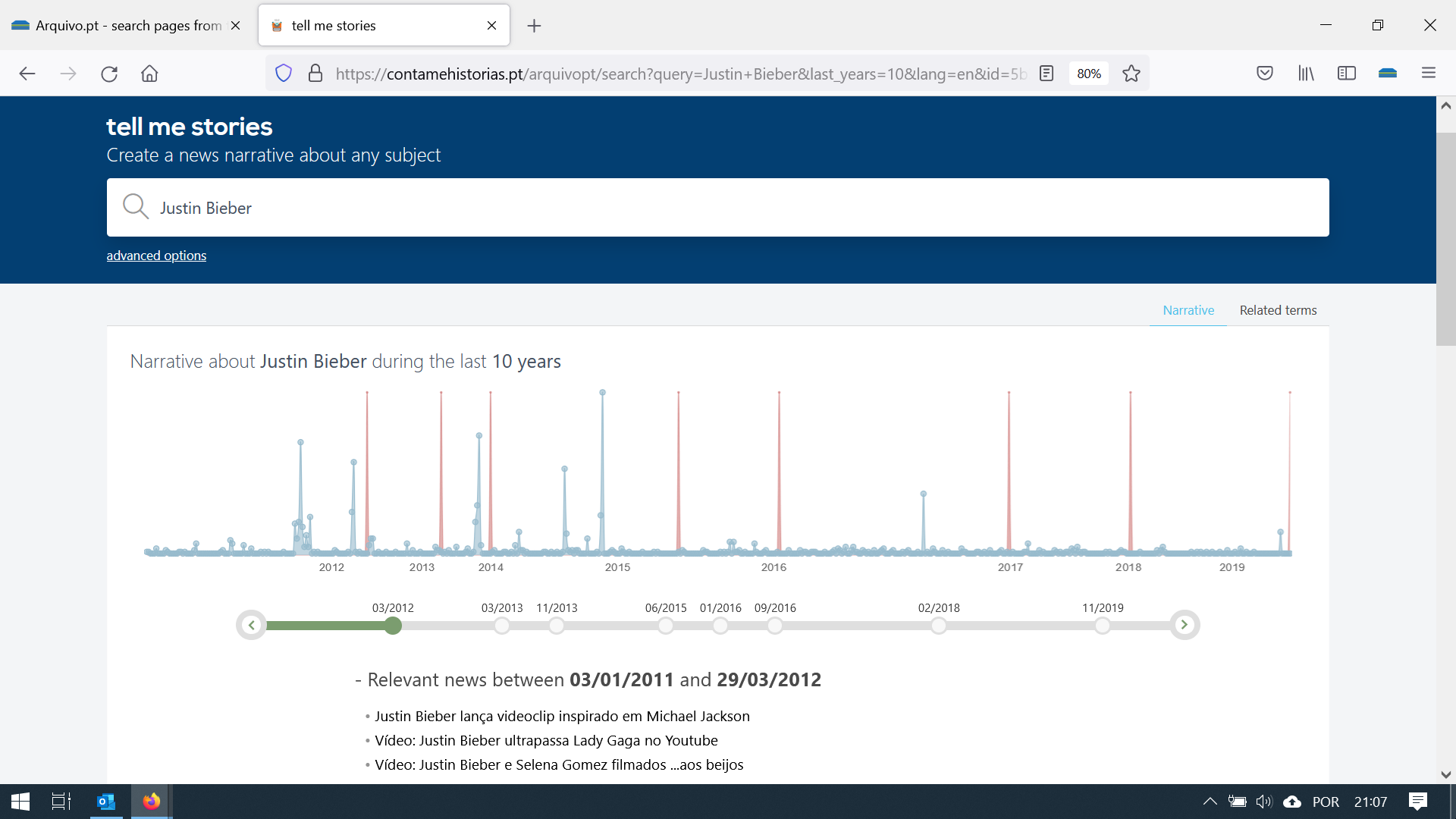This screenshot has height=819, width=1456.
Task: Bookmark this page with the star
Action: (1131, 74)
